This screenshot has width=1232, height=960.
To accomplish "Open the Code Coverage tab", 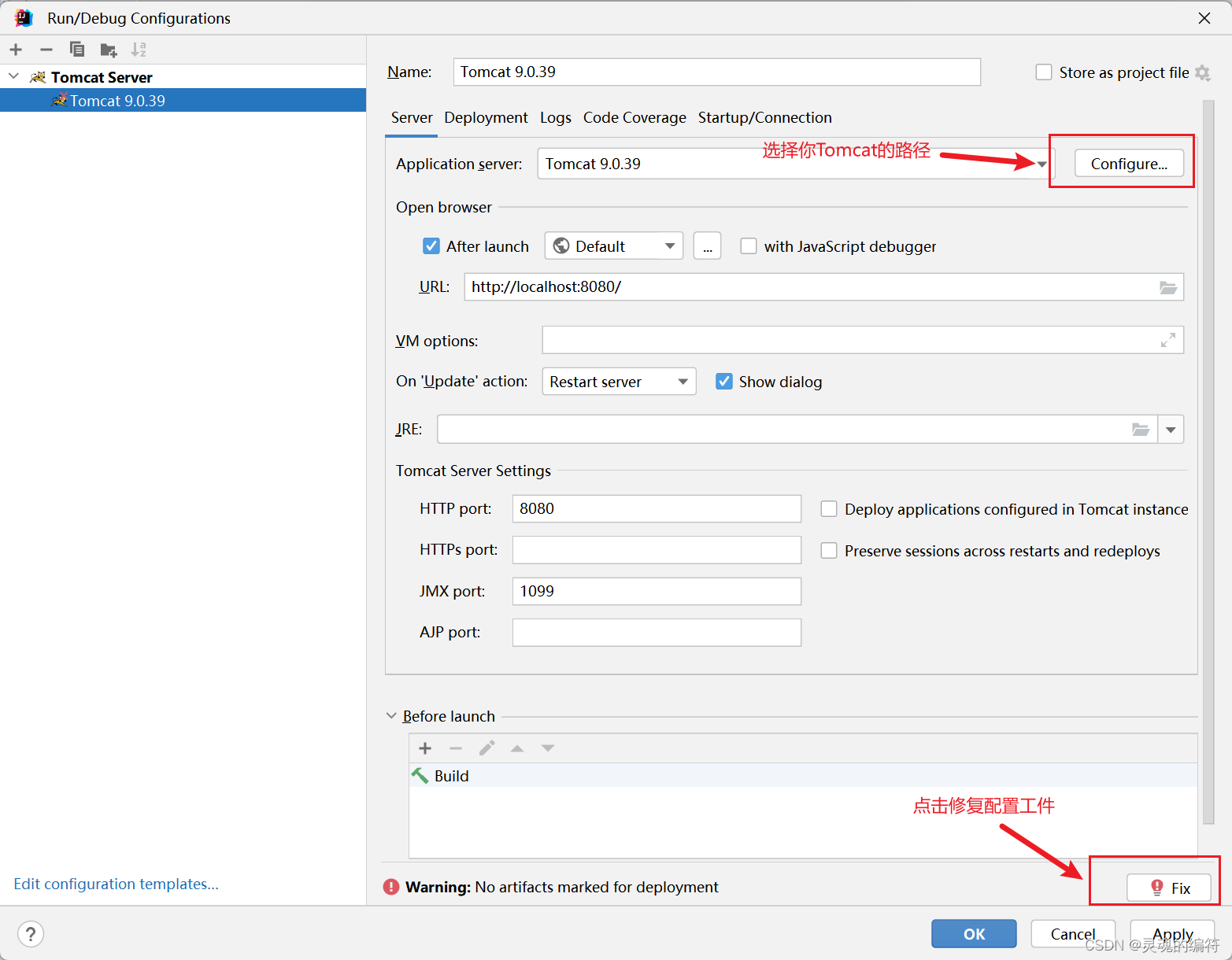I will tap(634, 117).
